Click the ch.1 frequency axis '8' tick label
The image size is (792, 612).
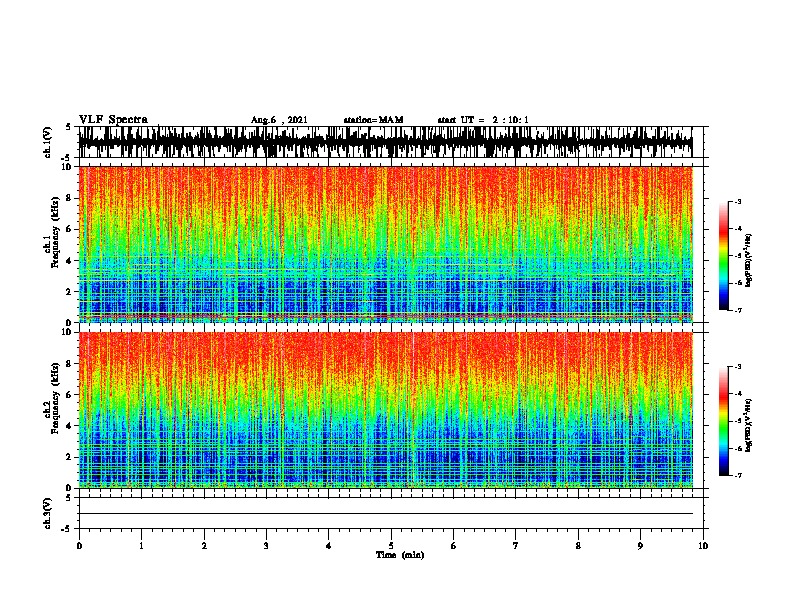tap(69, 198)
